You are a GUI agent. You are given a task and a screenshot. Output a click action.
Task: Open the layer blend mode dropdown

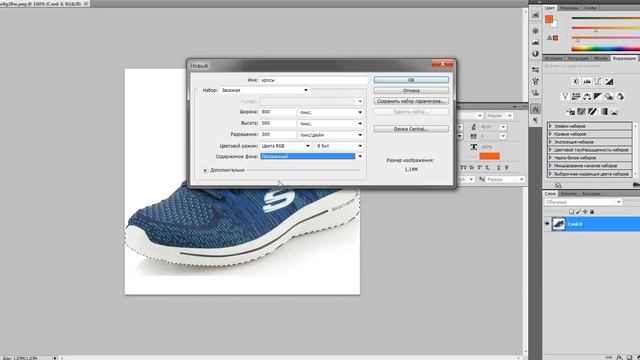point(583,202)
